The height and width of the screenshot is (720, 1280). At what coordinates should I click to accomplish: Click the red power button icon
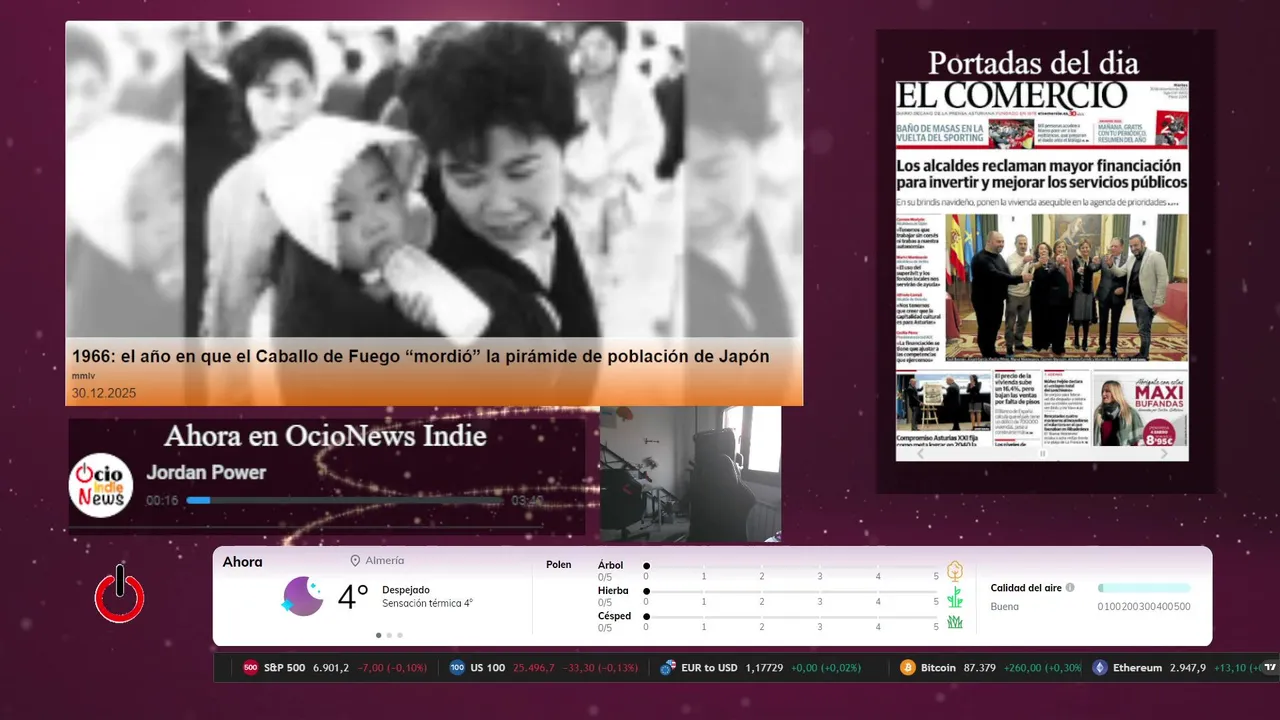pos(120,594)
